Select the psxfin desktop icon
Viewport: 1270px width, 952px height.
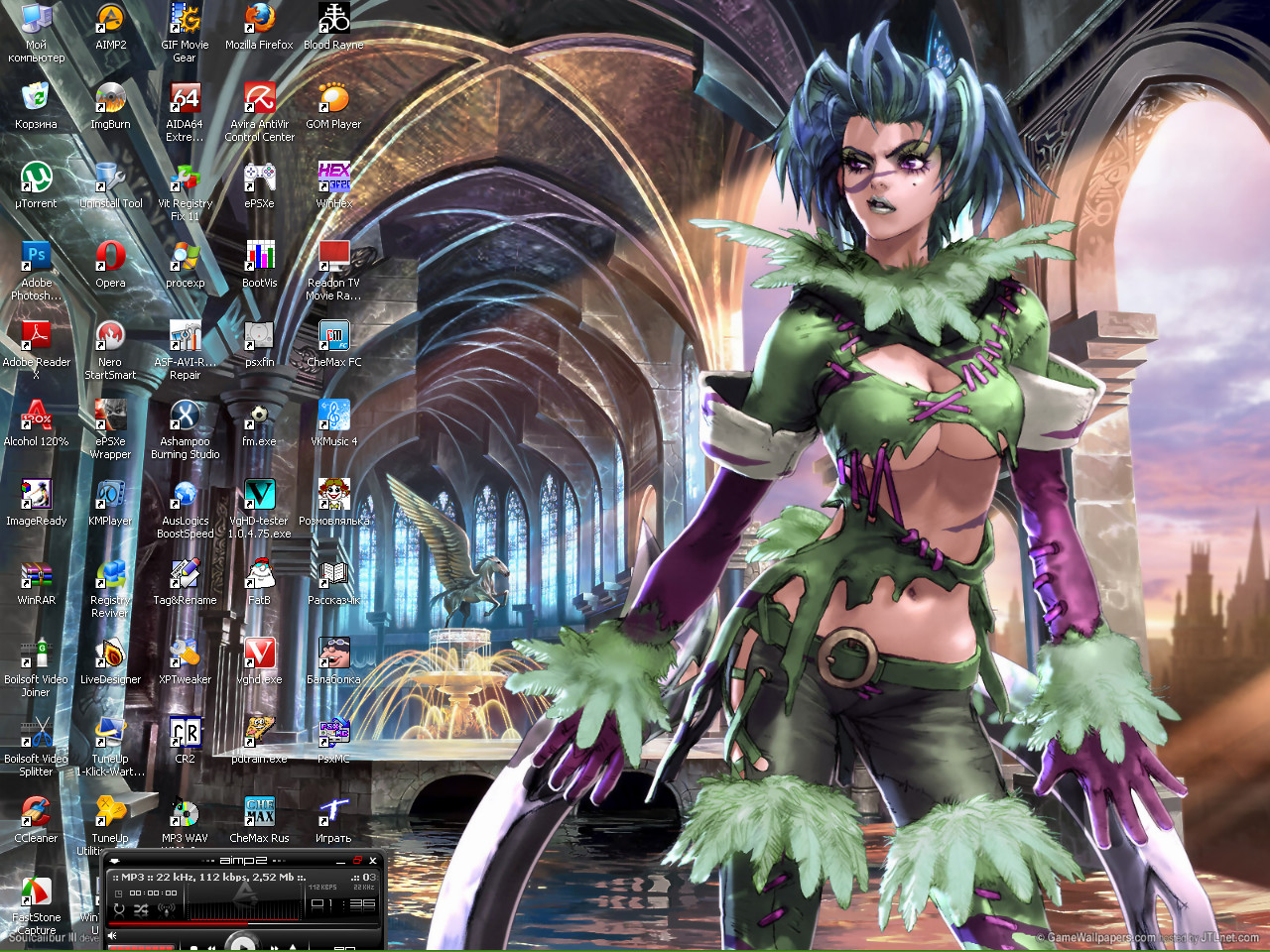(x=259, y=336)
